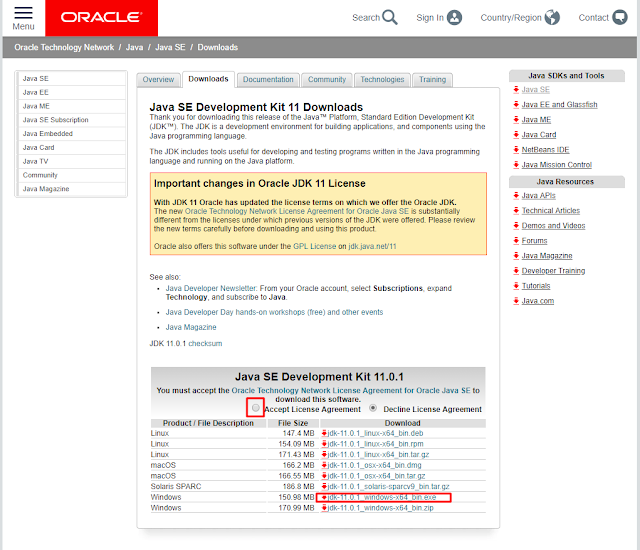Click arrow icon beside Demos and Videos
This screenshot has height=550, width=640.
(516, 226)
